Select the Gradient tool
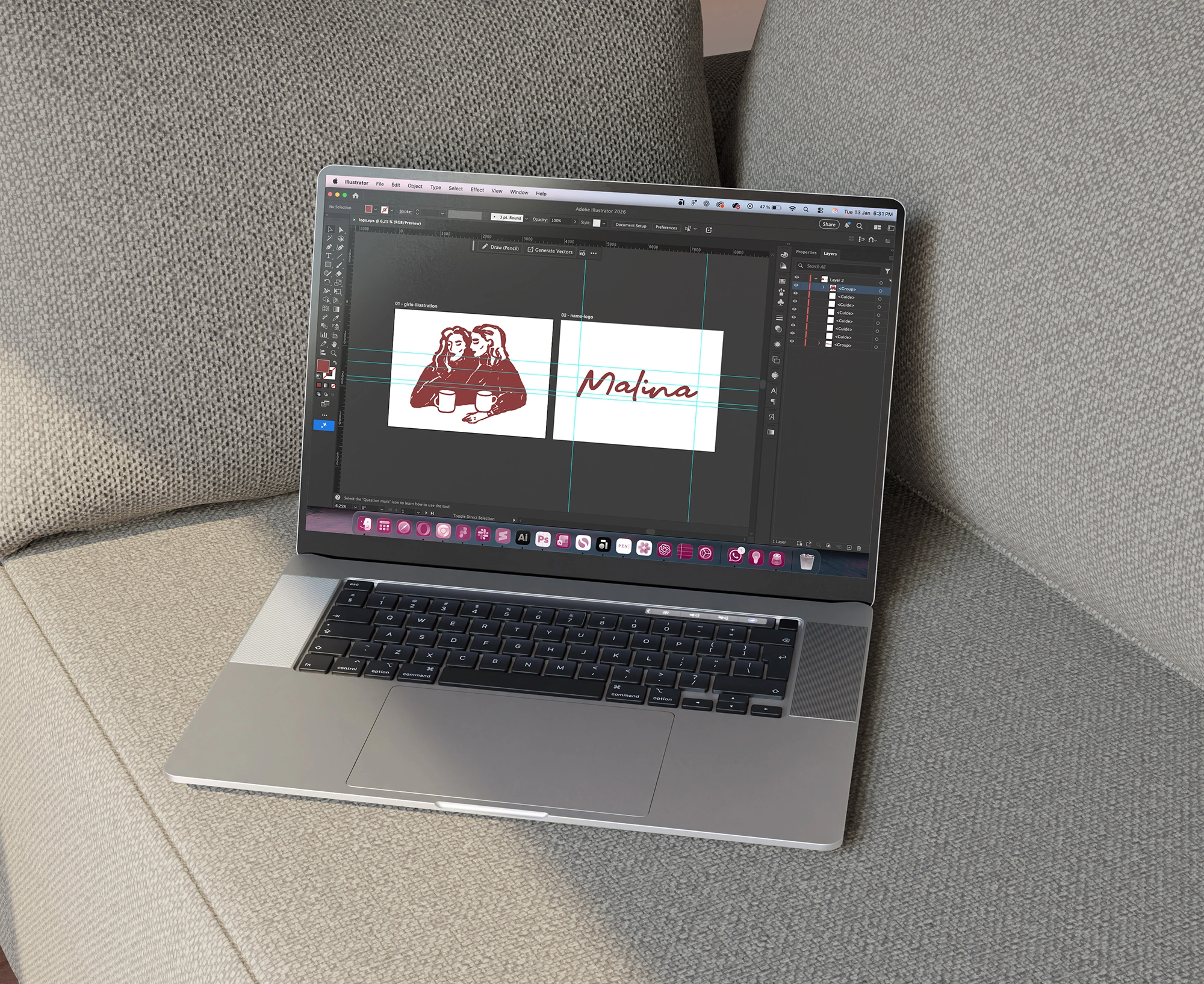This screenshot has width=1204, height=984. tap(337, 309)
